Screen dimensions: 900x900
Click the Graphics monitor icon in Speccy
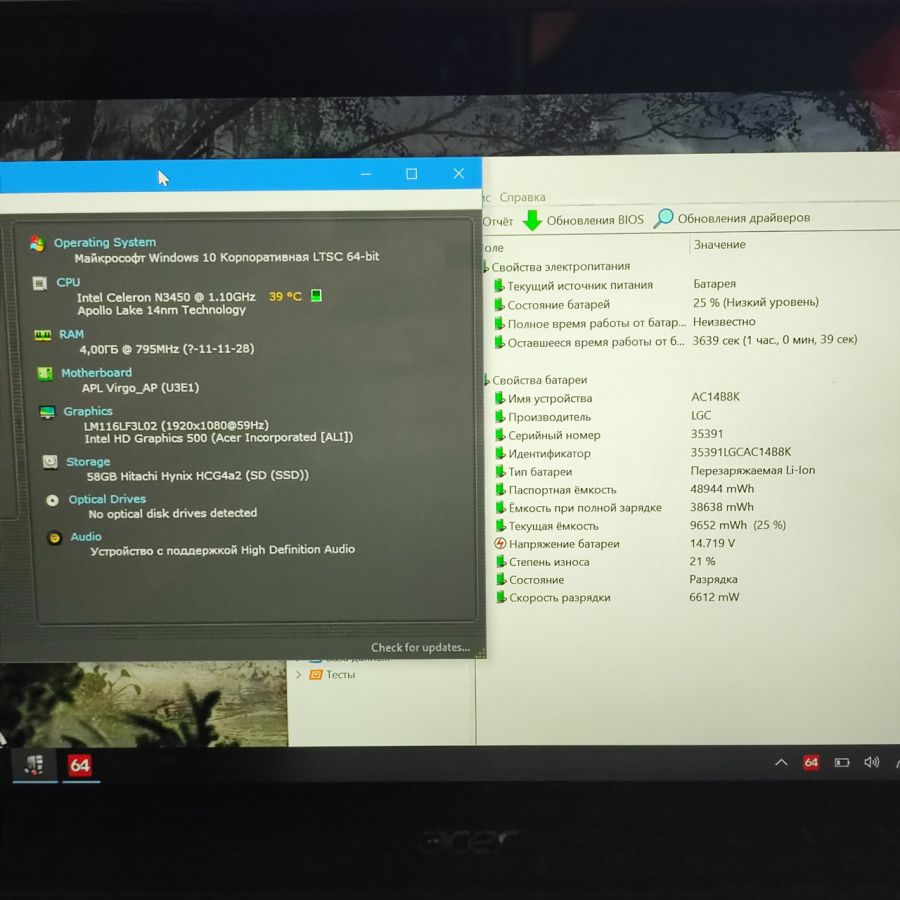pyautogui.click(x=47, y=412)
